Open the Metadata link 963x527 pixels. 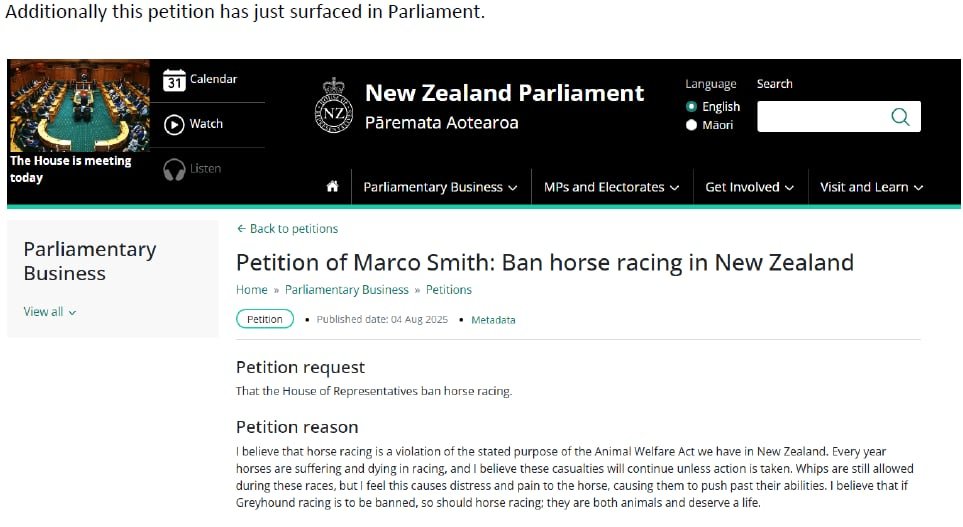(493, 320)
